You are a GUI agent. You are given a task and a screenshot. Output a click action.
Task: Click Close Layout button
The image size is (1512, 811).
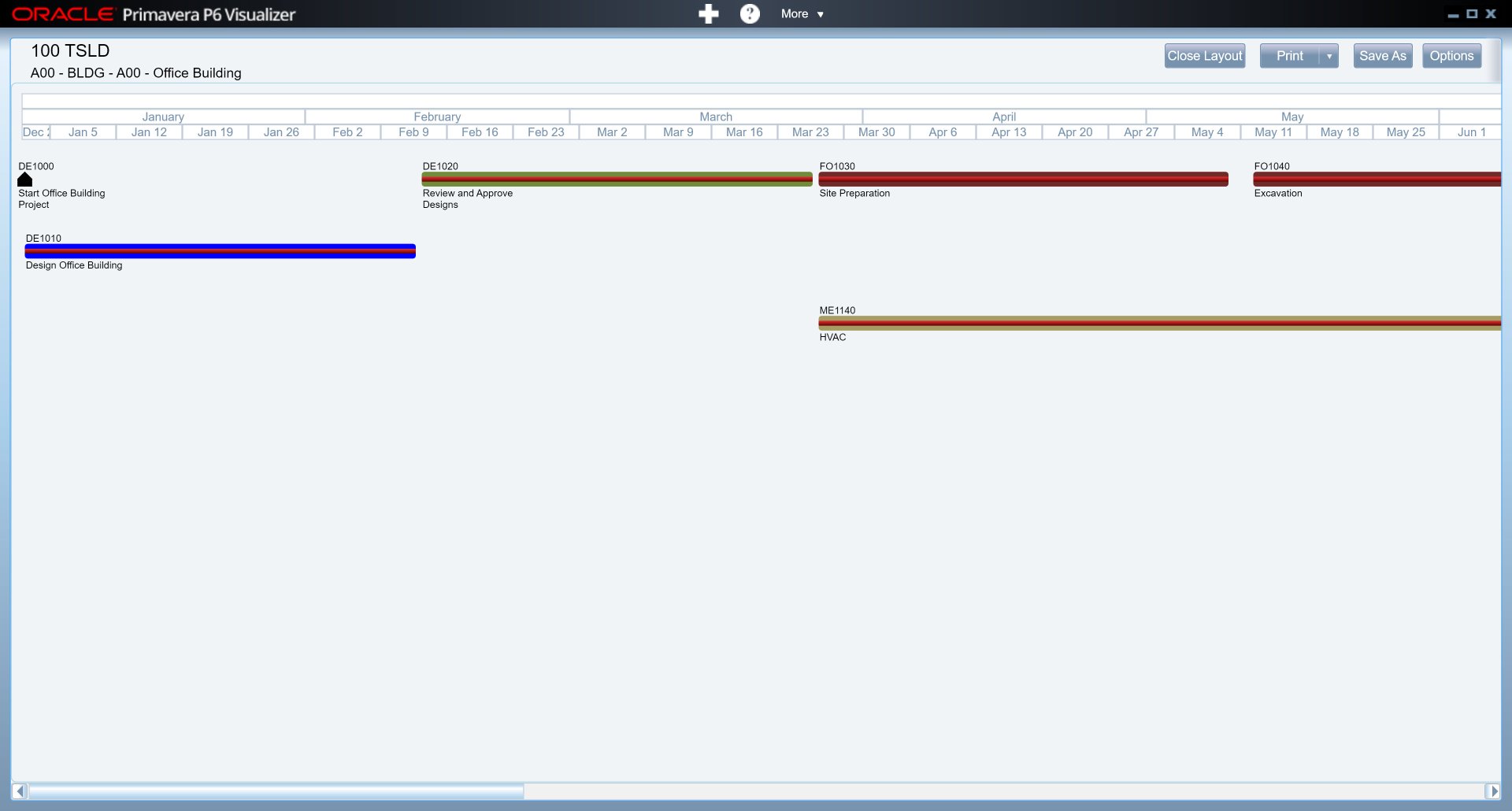pyautogui.click(x=1204, y=56)
